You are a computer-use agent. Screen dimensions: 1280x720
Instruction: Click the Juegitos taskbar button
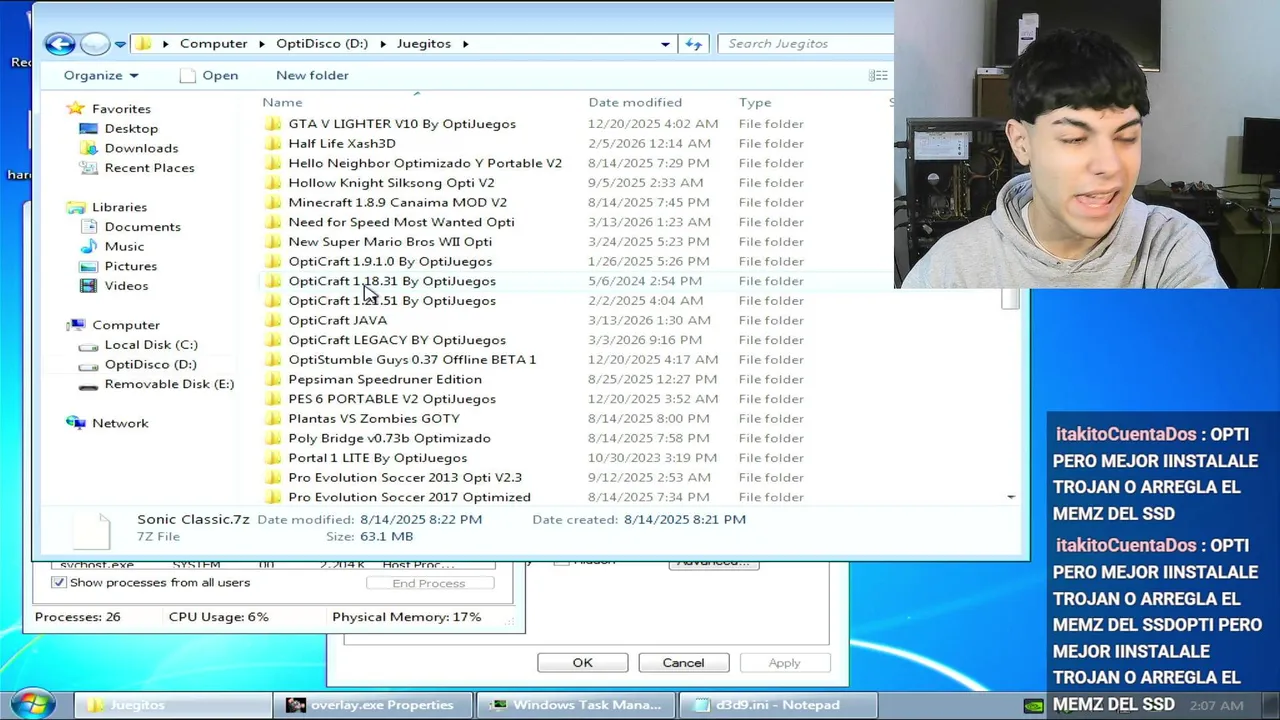coord(172,705)
